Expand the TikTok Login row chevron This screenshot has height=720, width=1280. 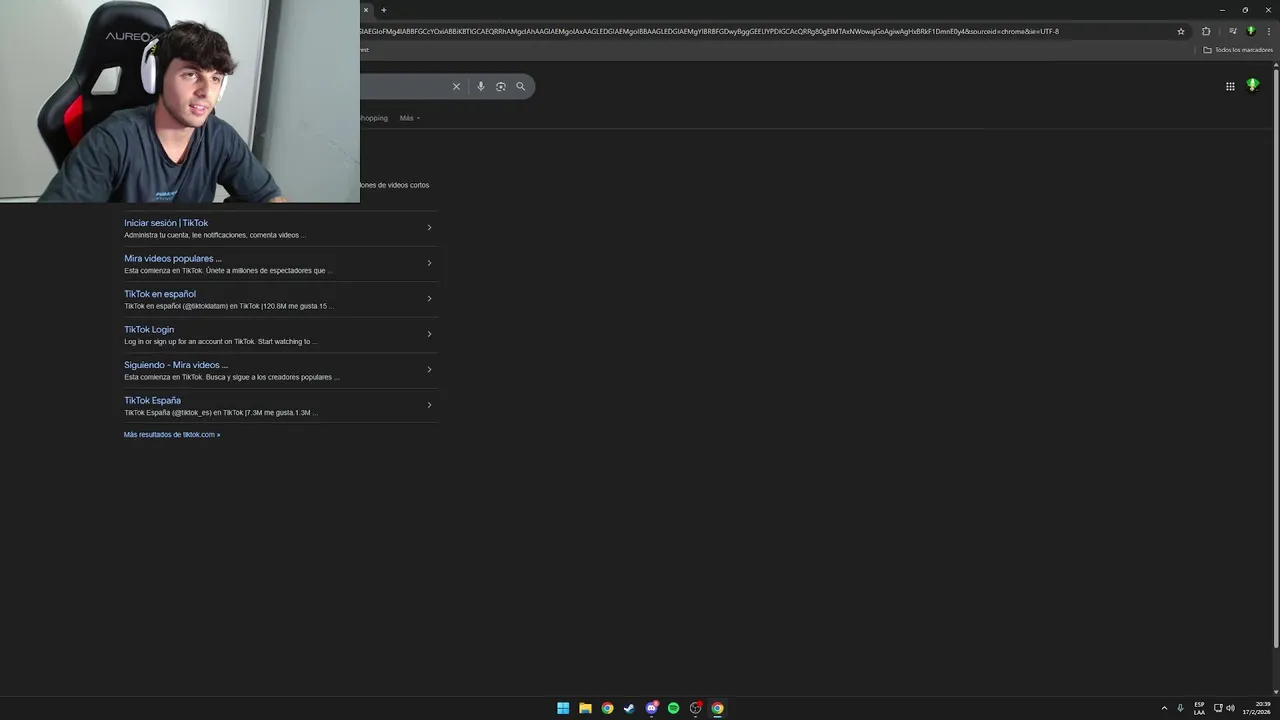coord(429,334)
